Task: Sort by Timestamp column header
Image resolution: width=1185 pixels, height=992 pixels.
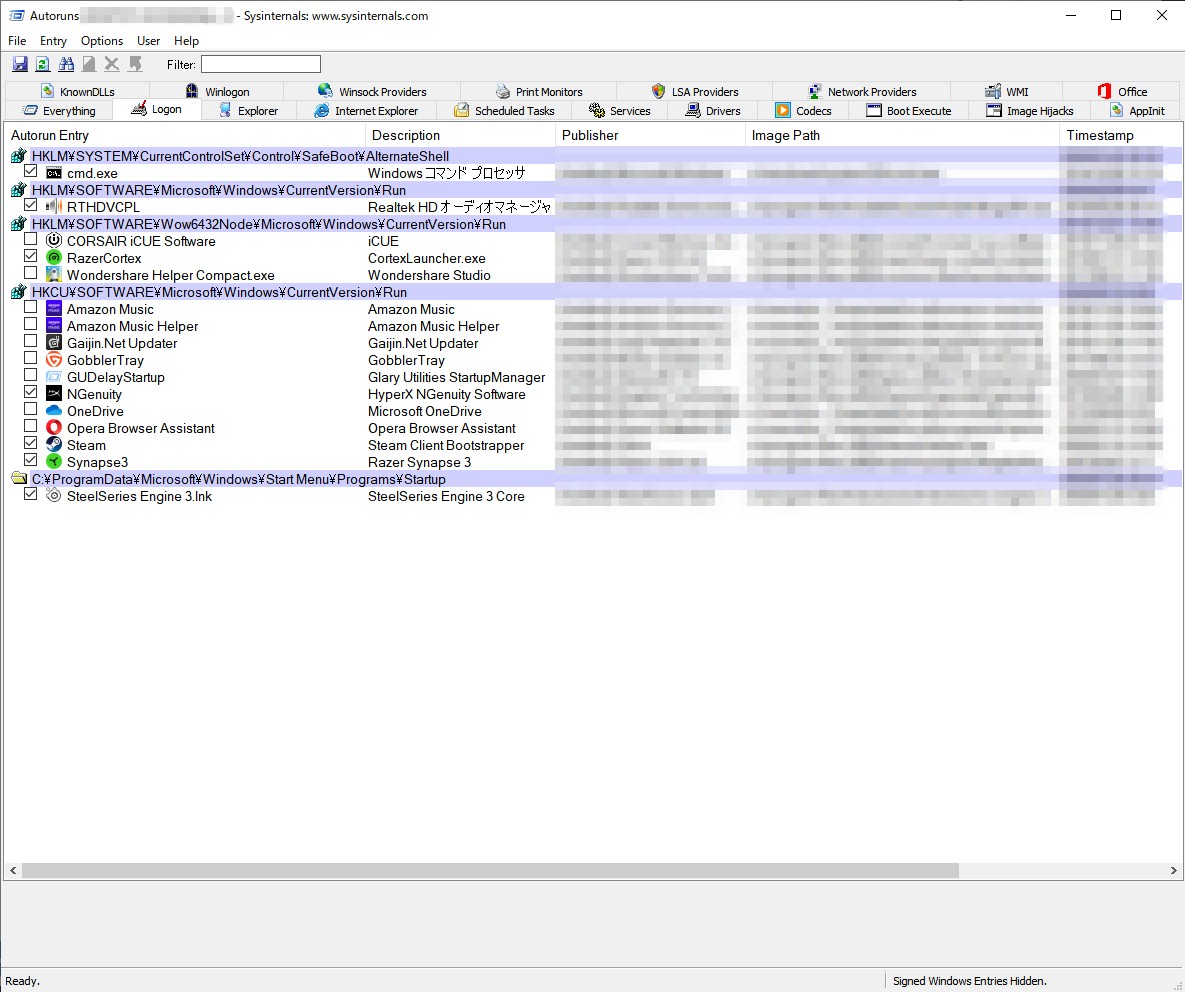Action: pyautogui.click(x=1120, y=135)
